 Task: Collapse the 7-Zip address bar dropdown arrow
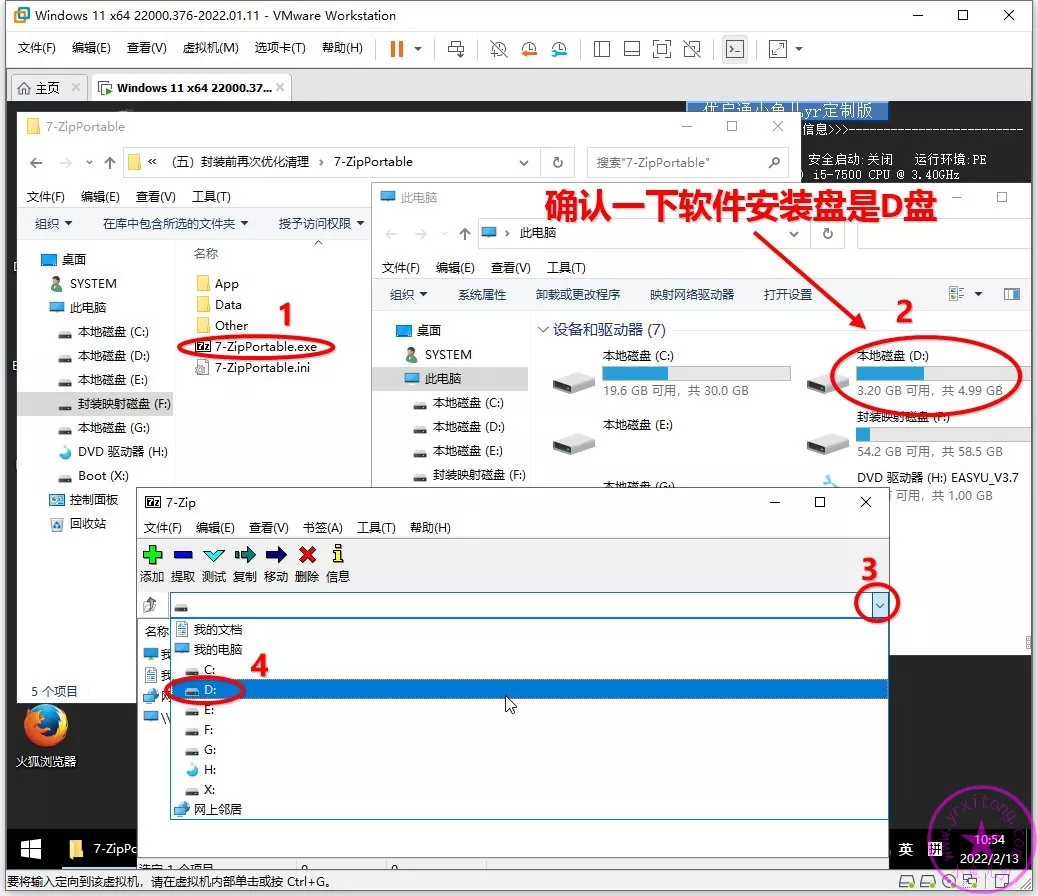click(879, 605)
